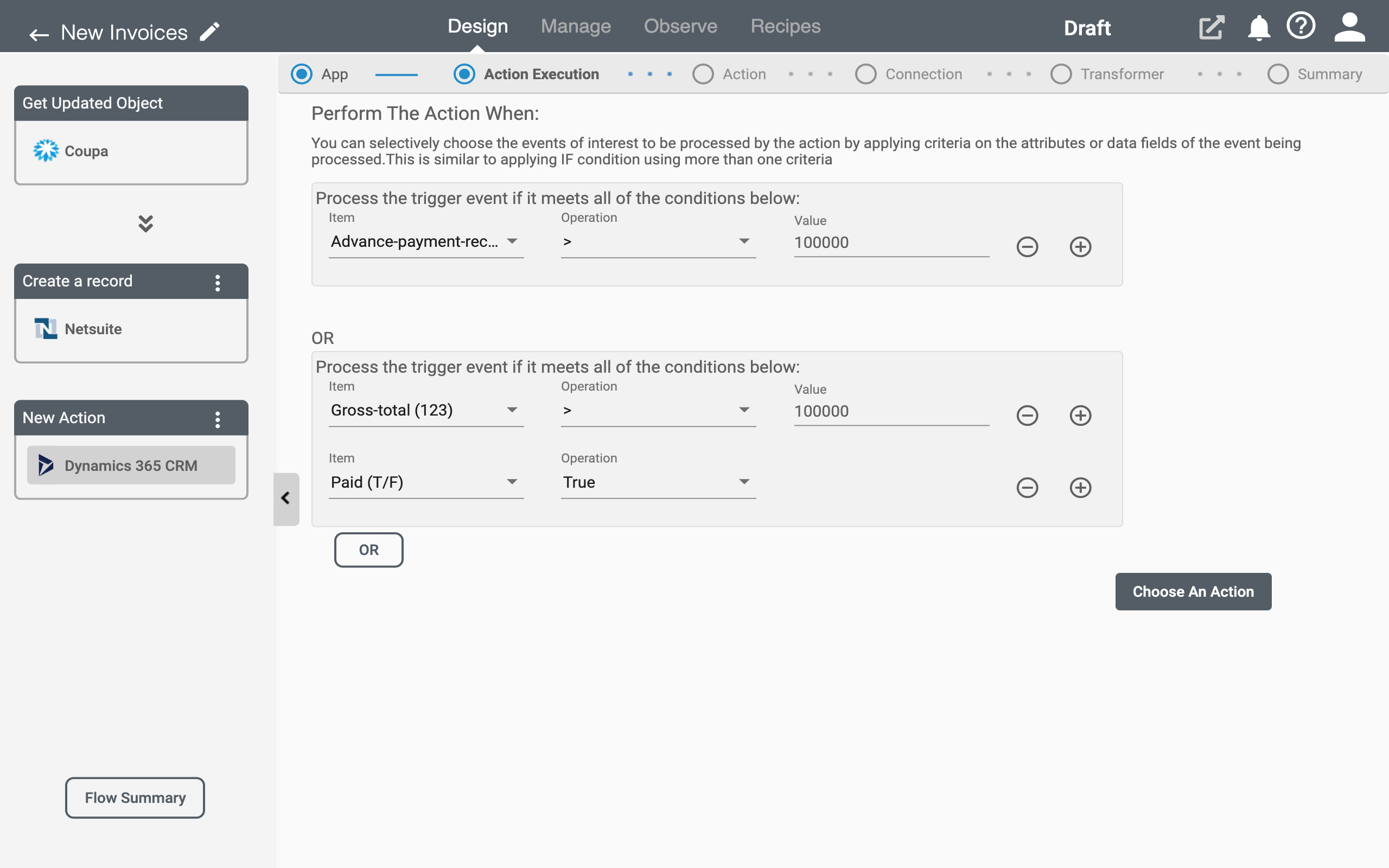This screenshot has height=868, width=1389.
Task: Open external link icon in top bar
Action: [x=1212, y=28]
